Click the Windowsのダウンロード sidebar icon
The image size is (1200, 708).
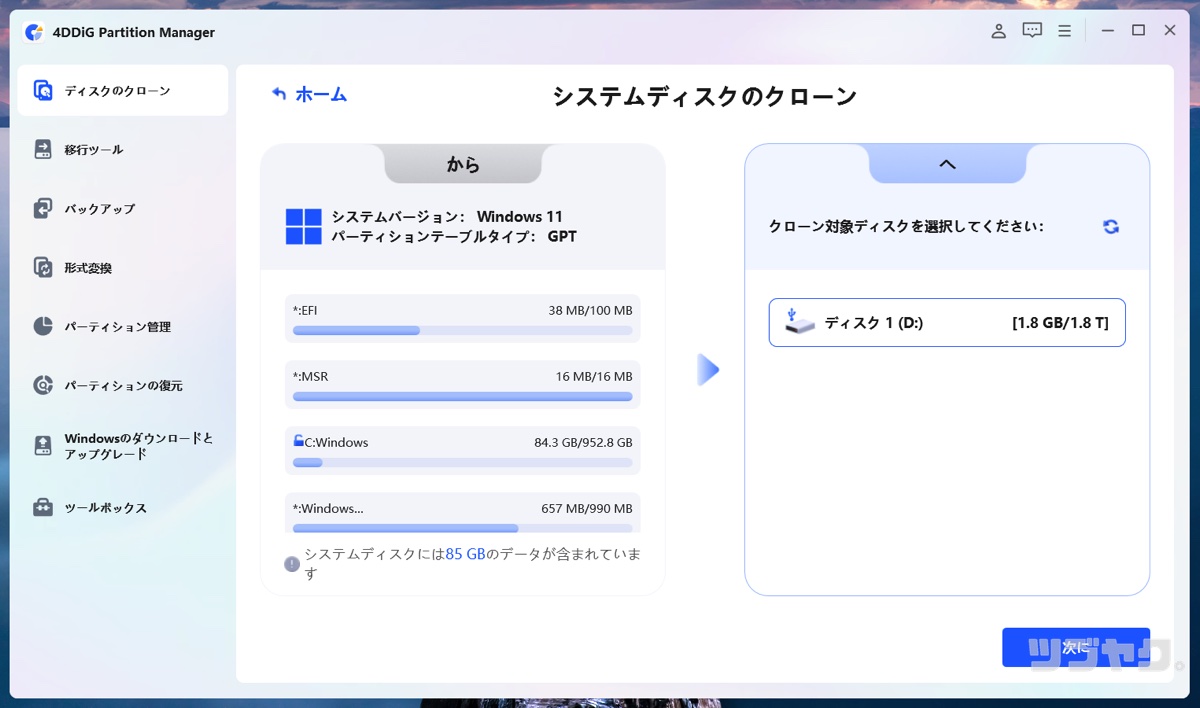(x=43, y=446)
